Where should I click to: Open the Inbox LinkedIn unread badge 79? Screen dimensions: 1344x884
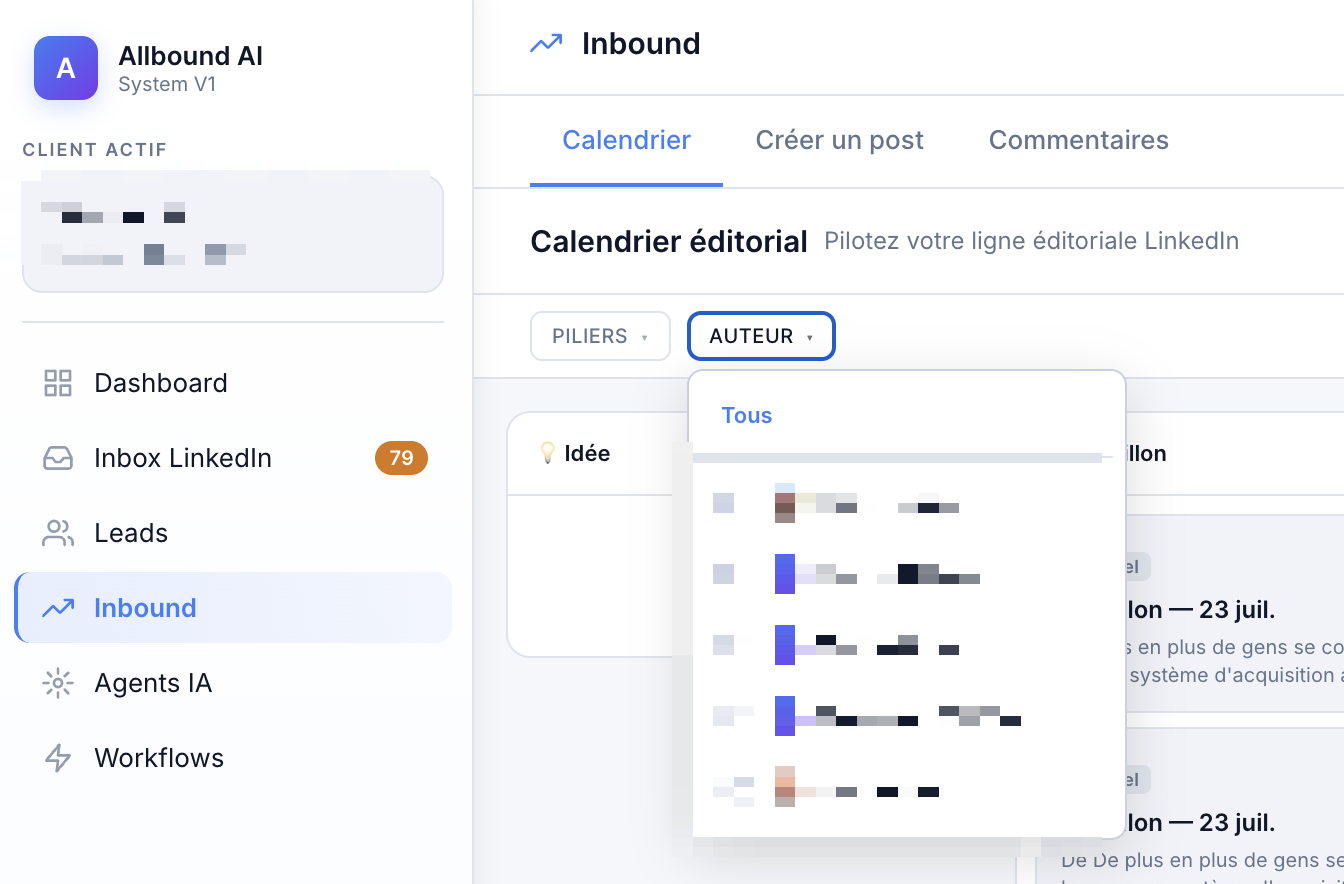pyautogui.click(x=401, y=458)
